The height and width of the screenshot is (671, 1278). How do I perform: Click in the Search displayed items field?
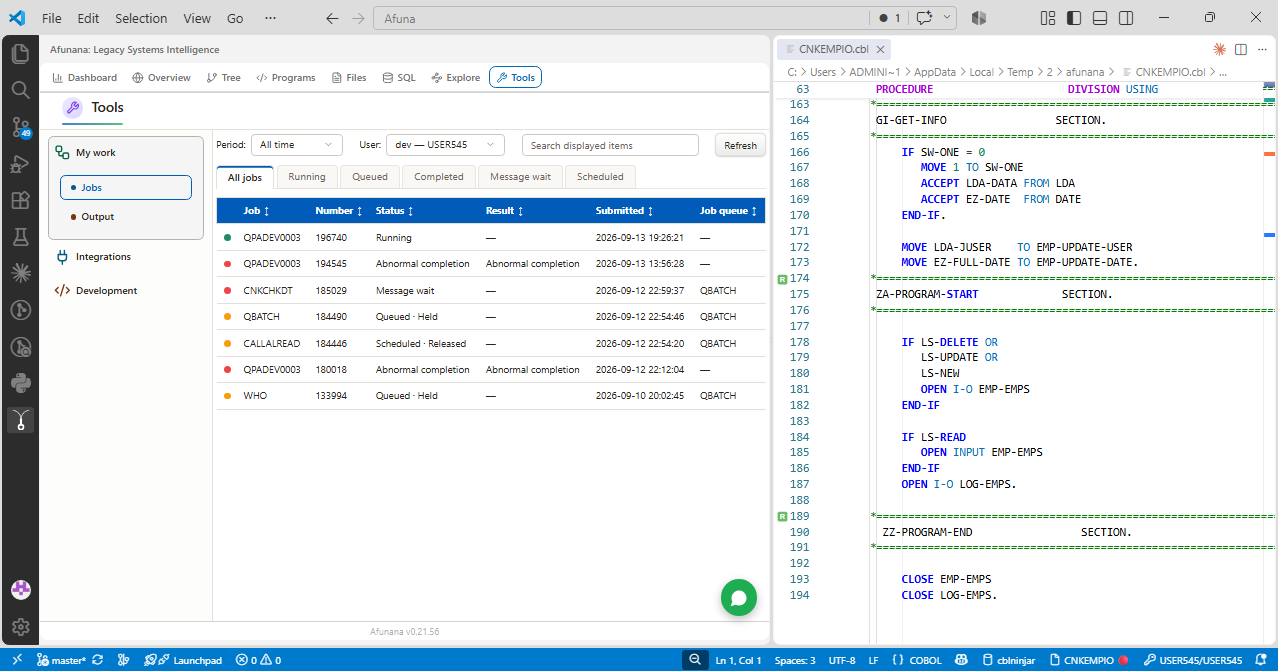click(610, 145)
